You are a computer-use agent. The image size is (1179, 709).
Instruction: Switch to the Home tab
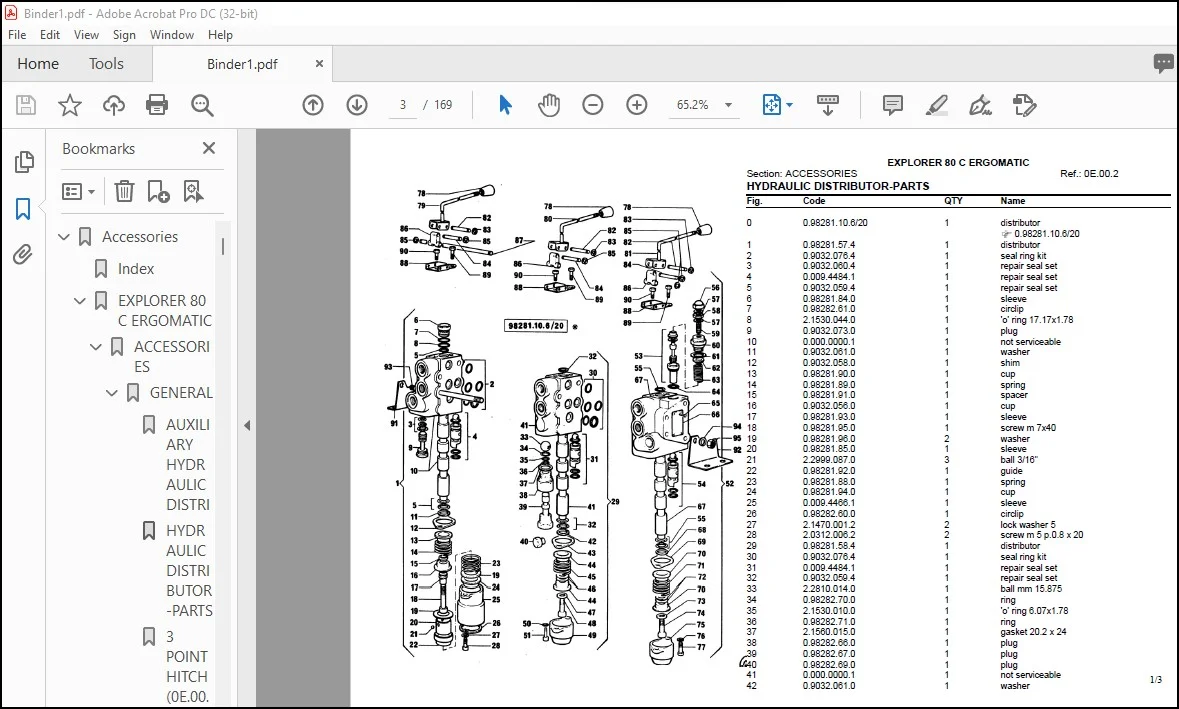pyautogui.click(x=38, y=64)
